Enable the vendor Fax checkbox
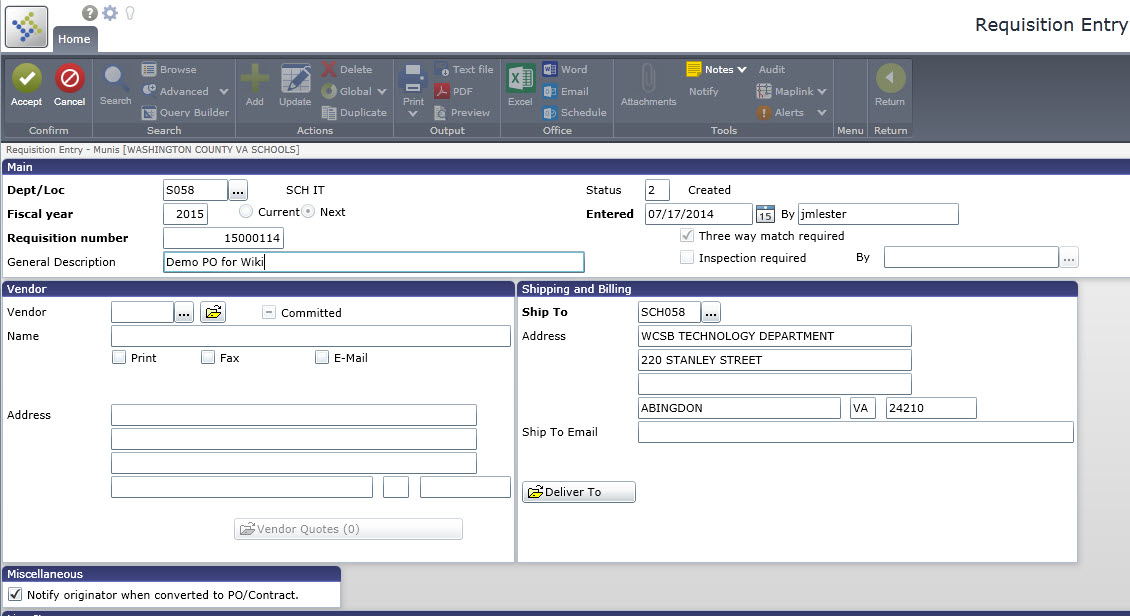This screenshot has height=616, width=1130. [208, 357]
